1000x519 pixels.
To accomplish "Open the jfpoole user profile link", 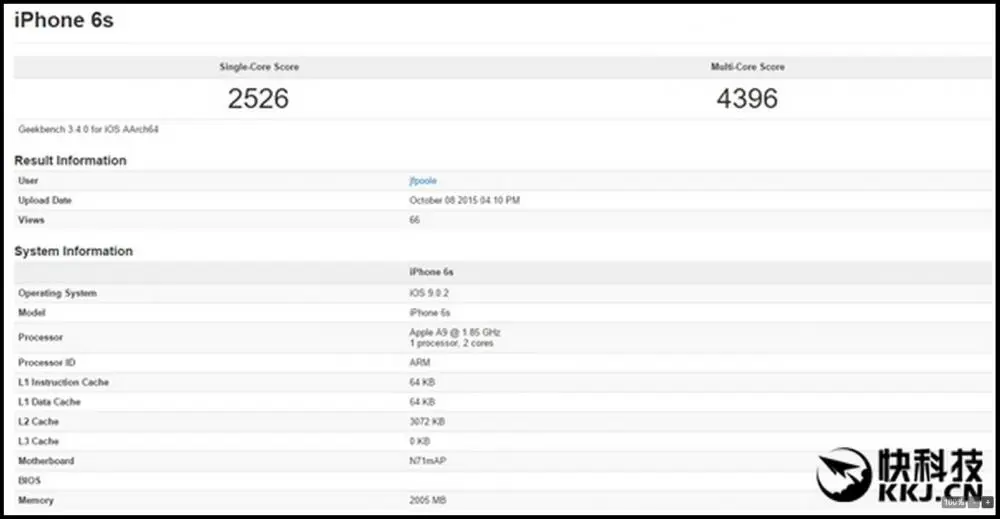I will (423, 181).
